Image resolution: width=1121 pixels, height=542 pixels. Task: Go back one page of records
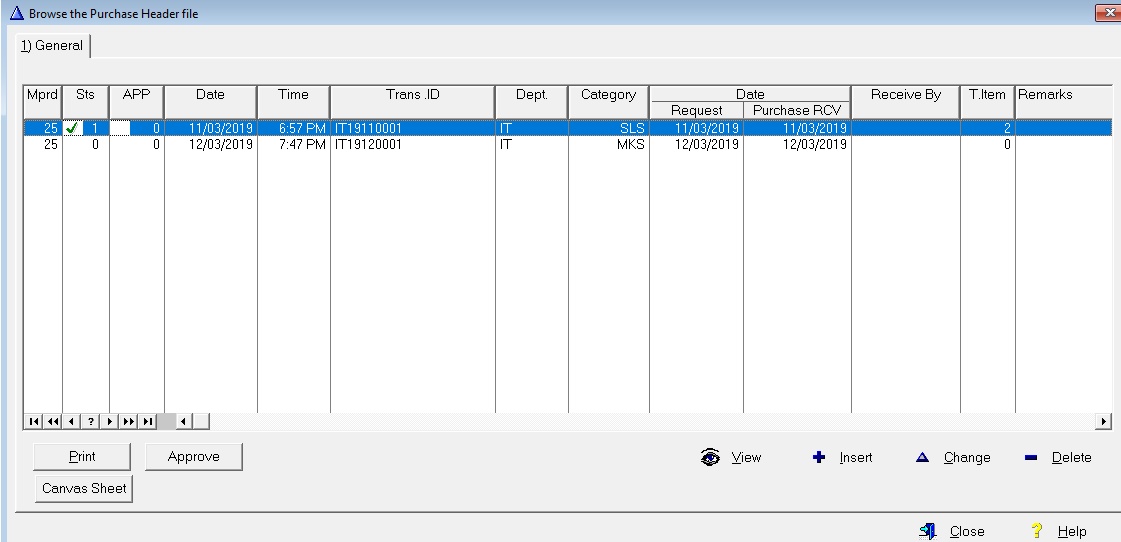[x=53, y=422]
